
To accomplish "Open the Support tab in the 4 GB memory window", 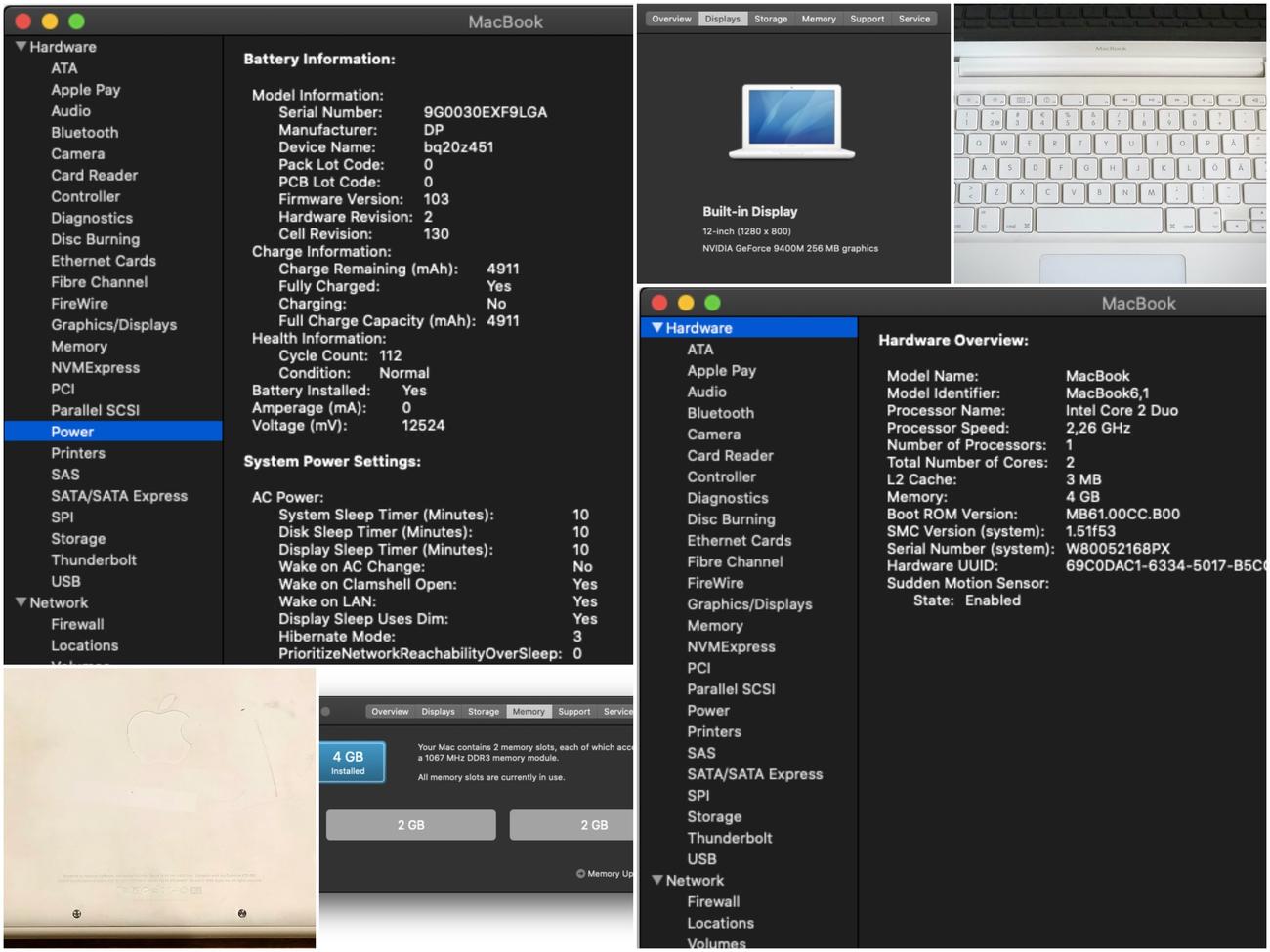I will pyautogui.click(x=574, y=712).
